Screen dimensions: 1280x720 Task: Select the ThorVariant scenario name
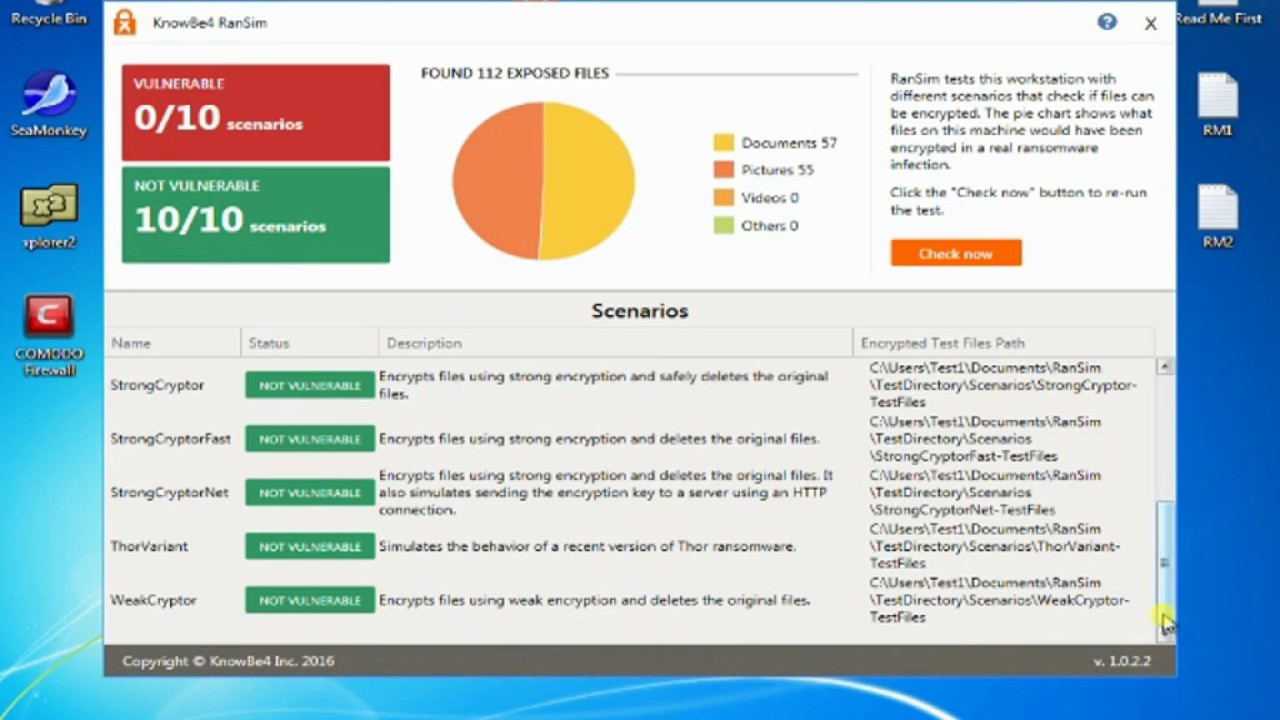tap(149, 546)
